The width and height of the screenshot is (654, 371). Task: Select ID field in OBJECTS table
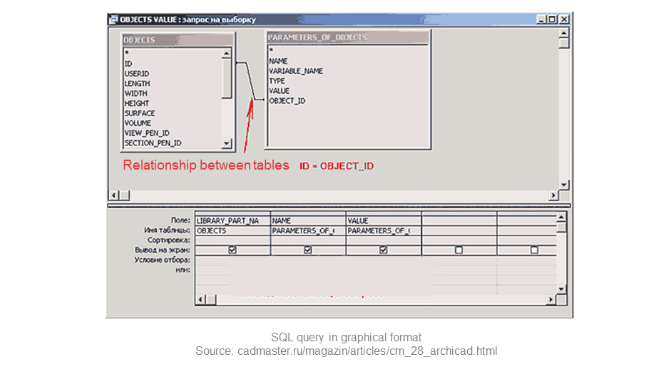coord(128,64)
